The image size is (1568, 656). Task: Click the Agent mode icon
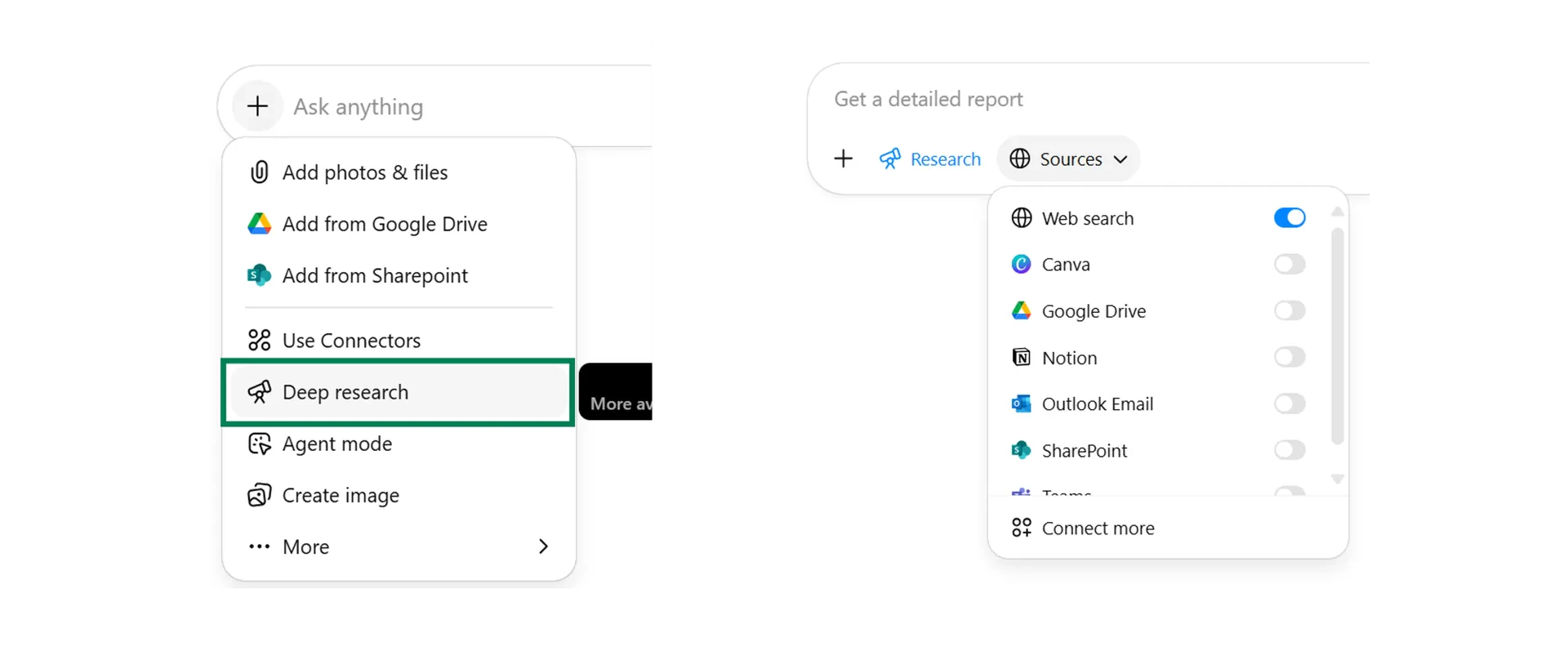[258, 444]
